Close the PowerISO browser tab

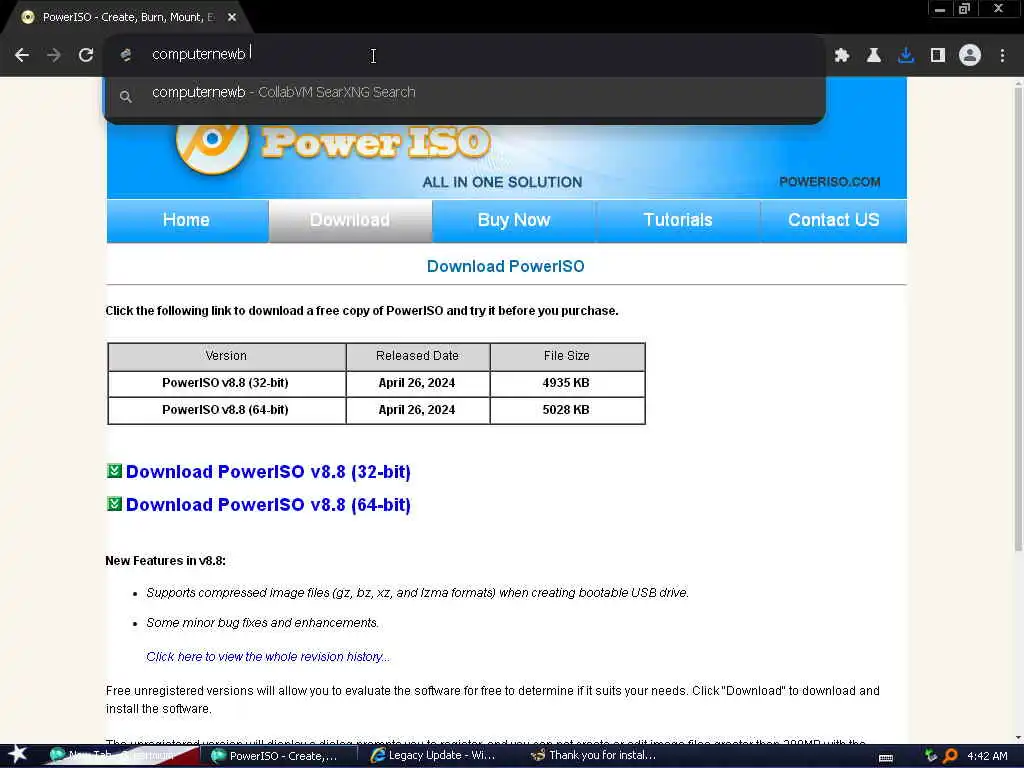coord(232,17)
